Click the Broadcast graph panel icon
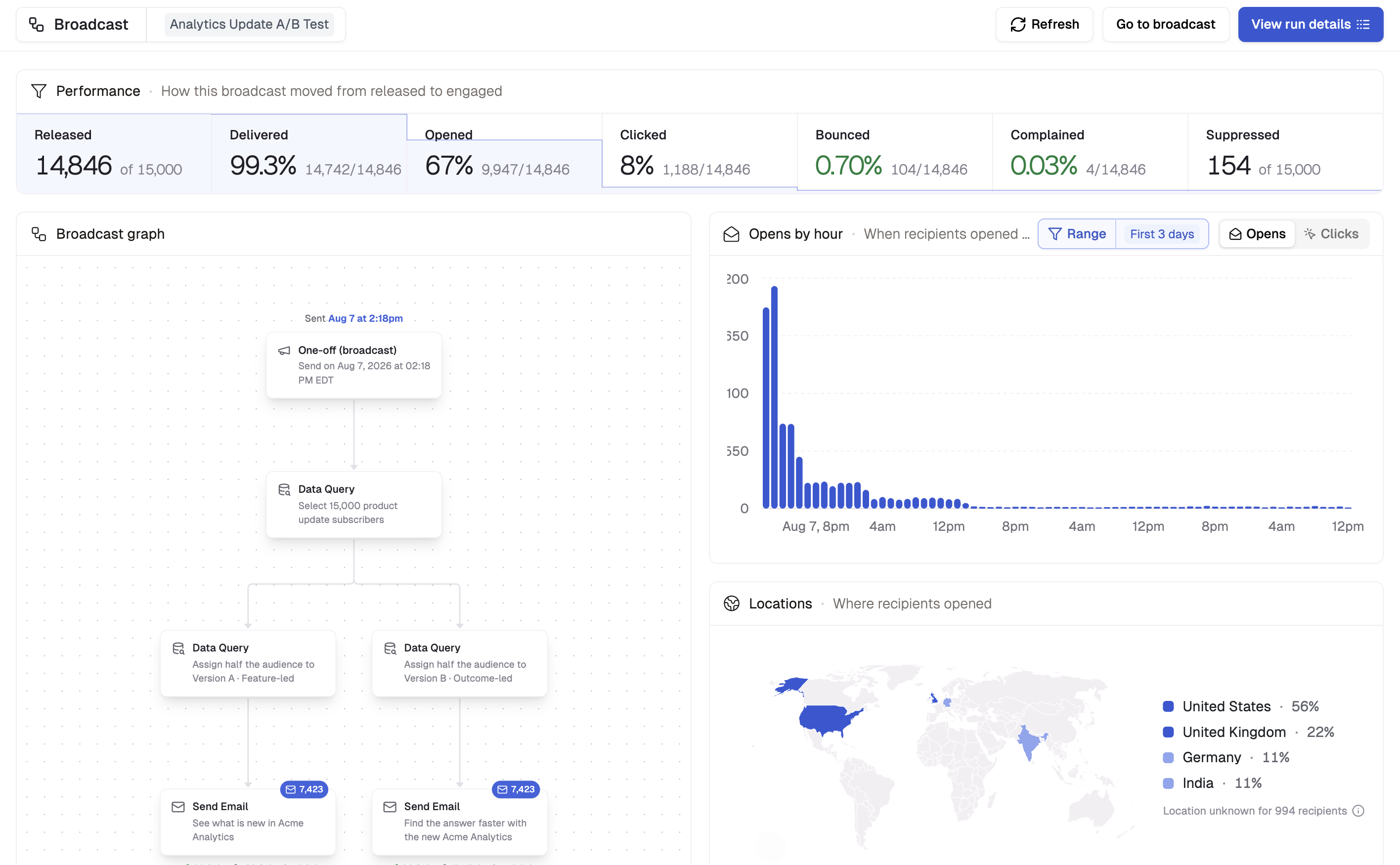Viewport: 1400px width, 865px height. pyautogui.click(x=39, y=234)
